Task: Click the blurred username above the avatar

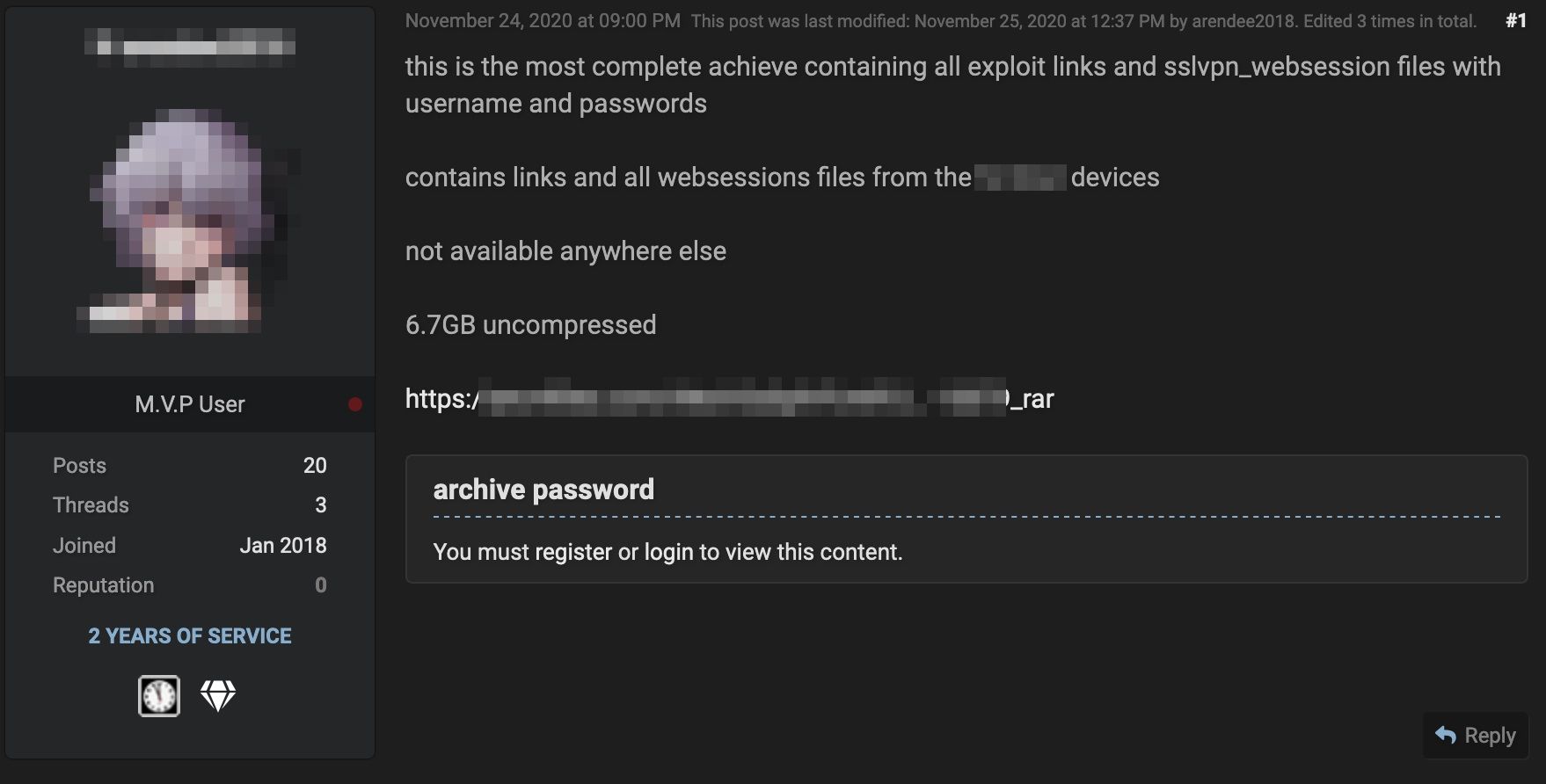Action: point(190,42)
